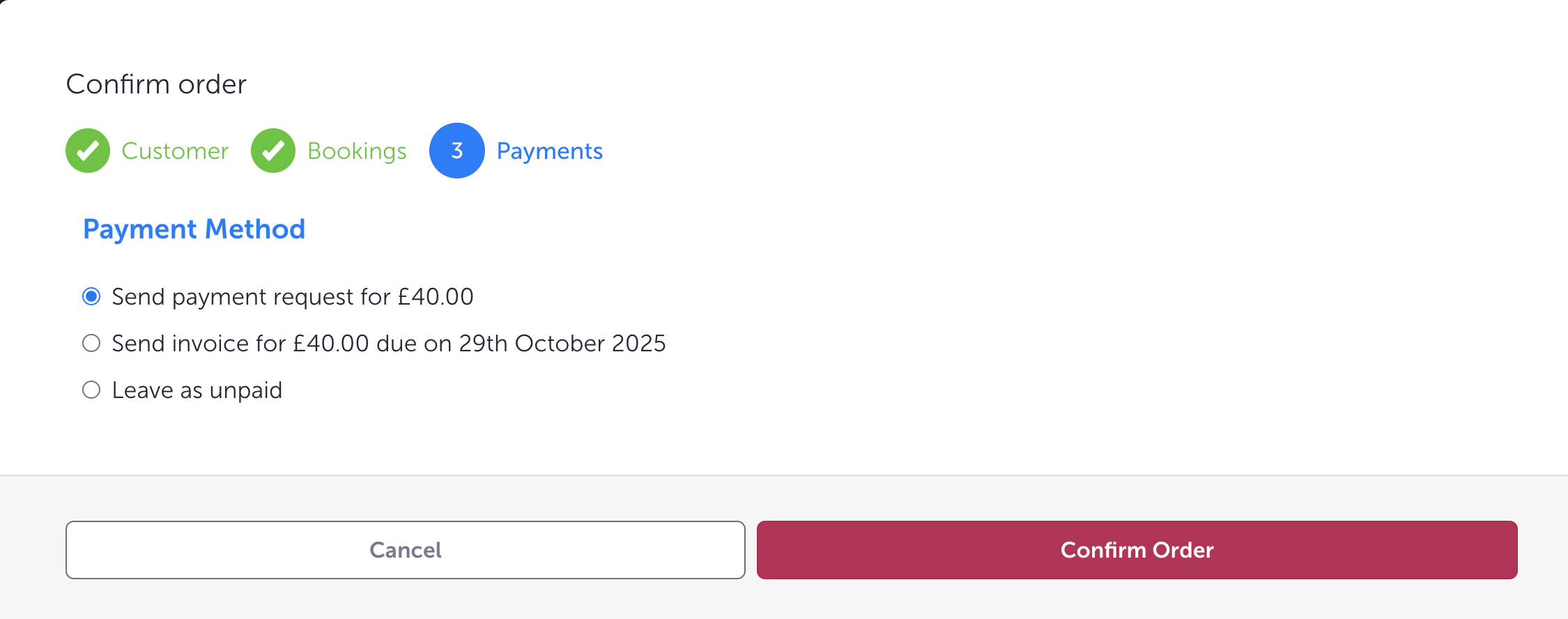Open the Payments step label

coord(549,151)
